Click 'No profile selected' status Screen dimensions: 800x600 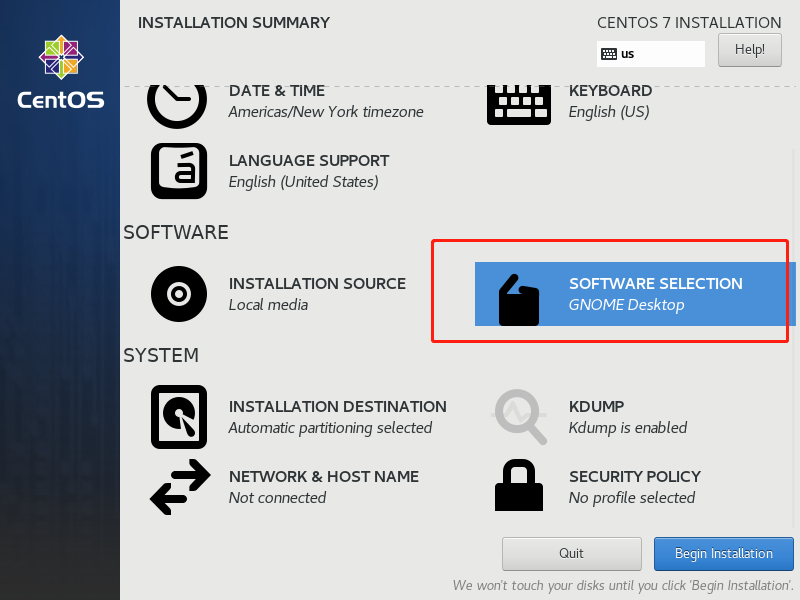(632, 497)
